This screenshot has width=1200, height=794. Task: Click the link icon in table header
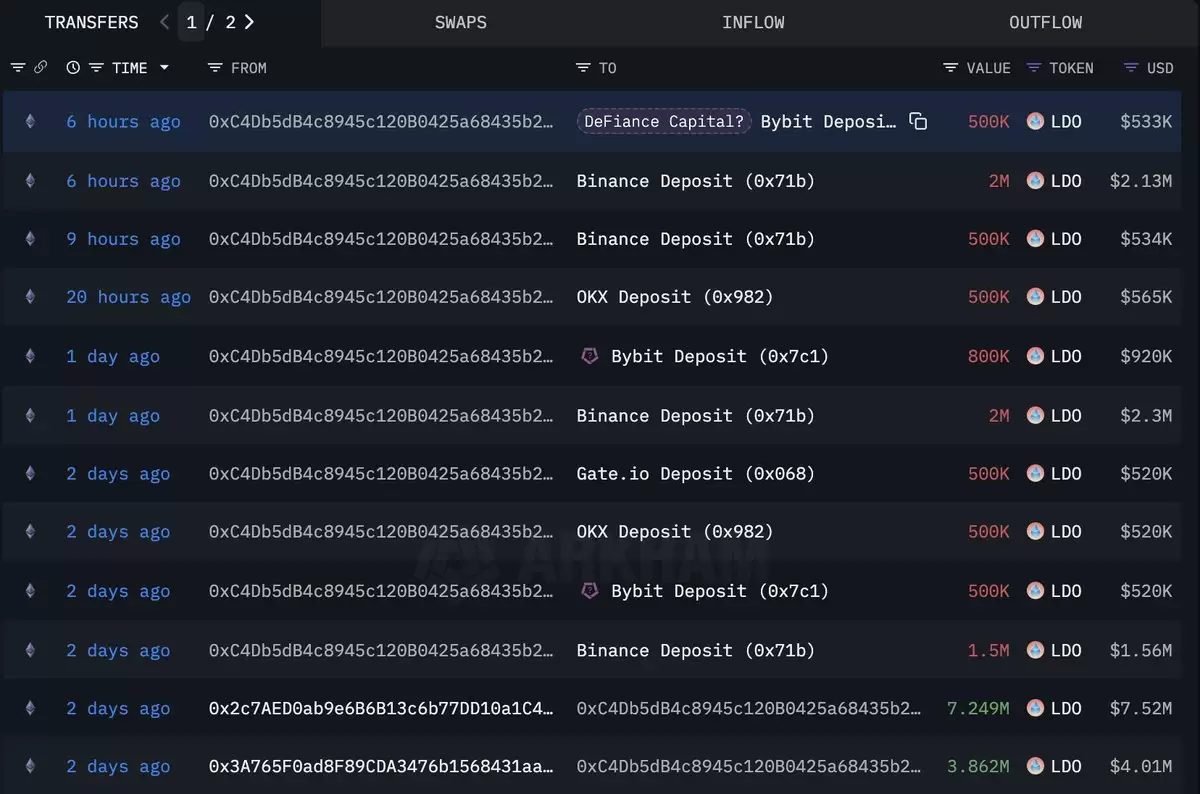(41, 68)
